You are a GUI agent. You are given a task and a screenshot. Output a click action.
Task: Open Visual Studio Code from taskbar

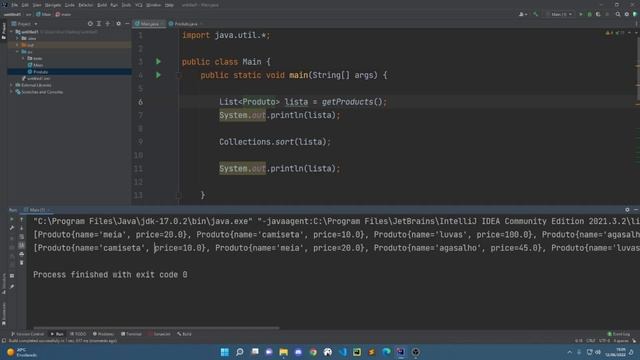pos(342,352)
